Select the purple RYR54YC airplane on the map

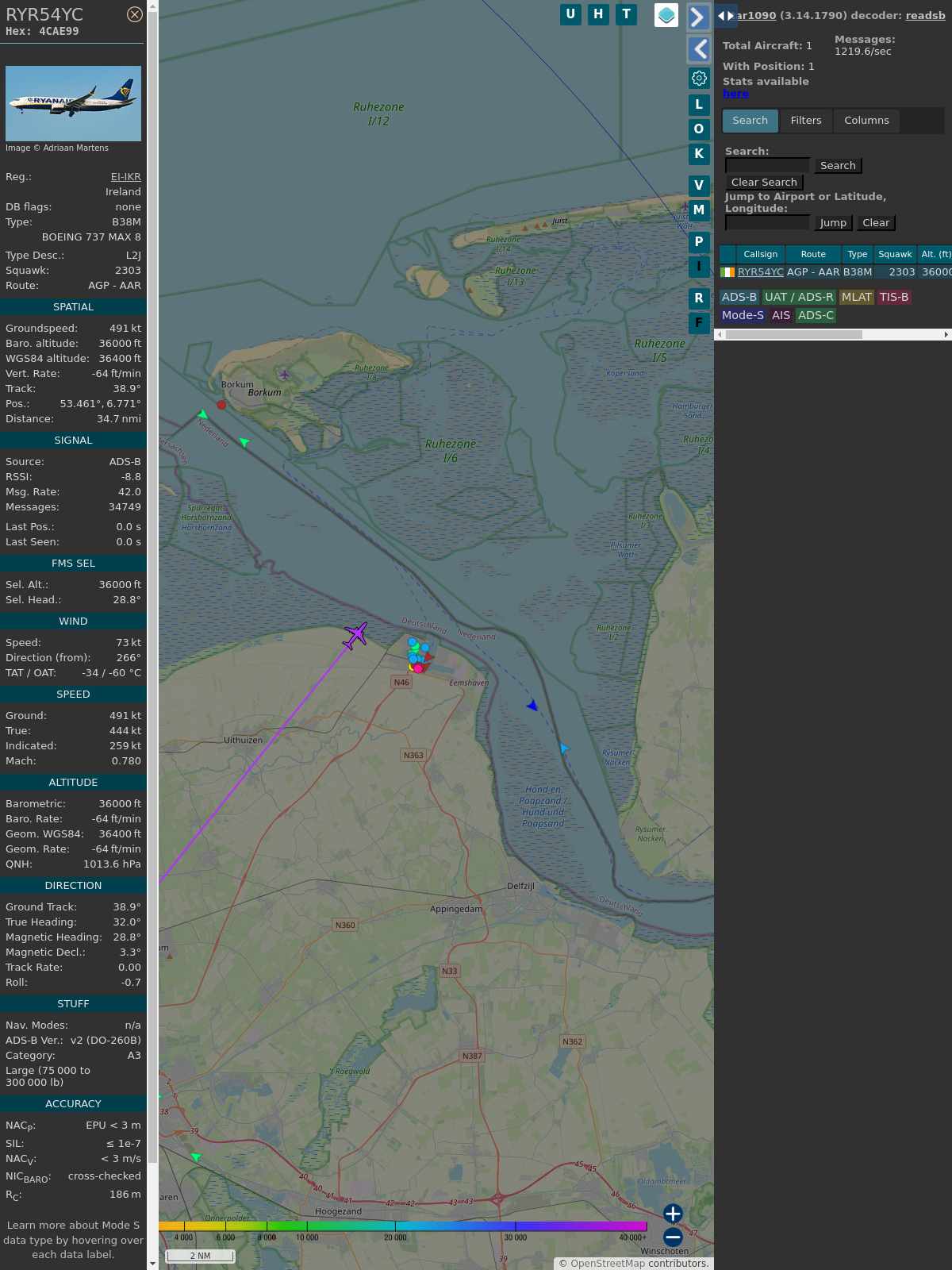(x=355, y=635)
